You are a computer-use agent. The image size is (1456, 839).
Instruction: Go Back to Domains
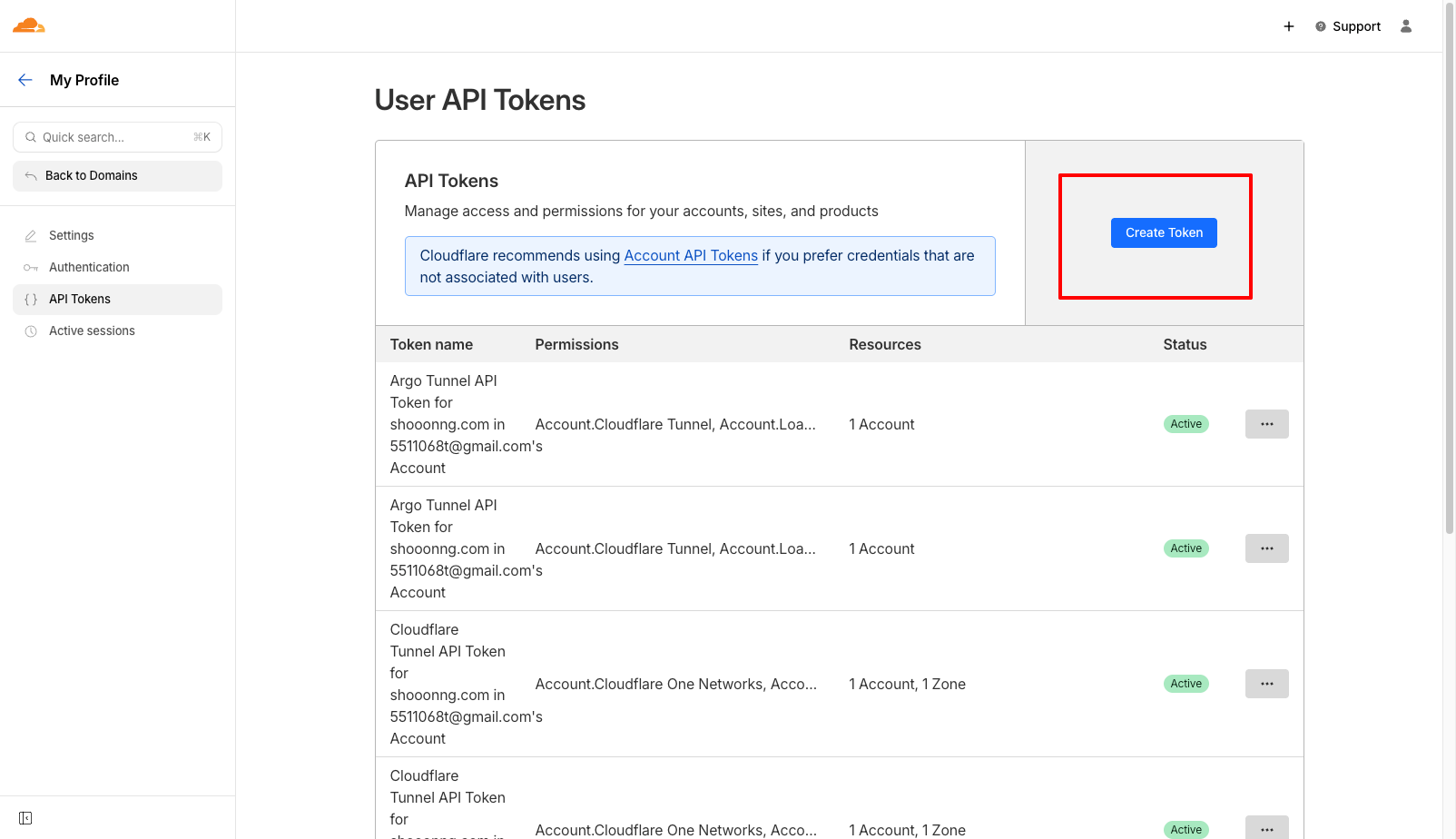[x=117, y=176]
